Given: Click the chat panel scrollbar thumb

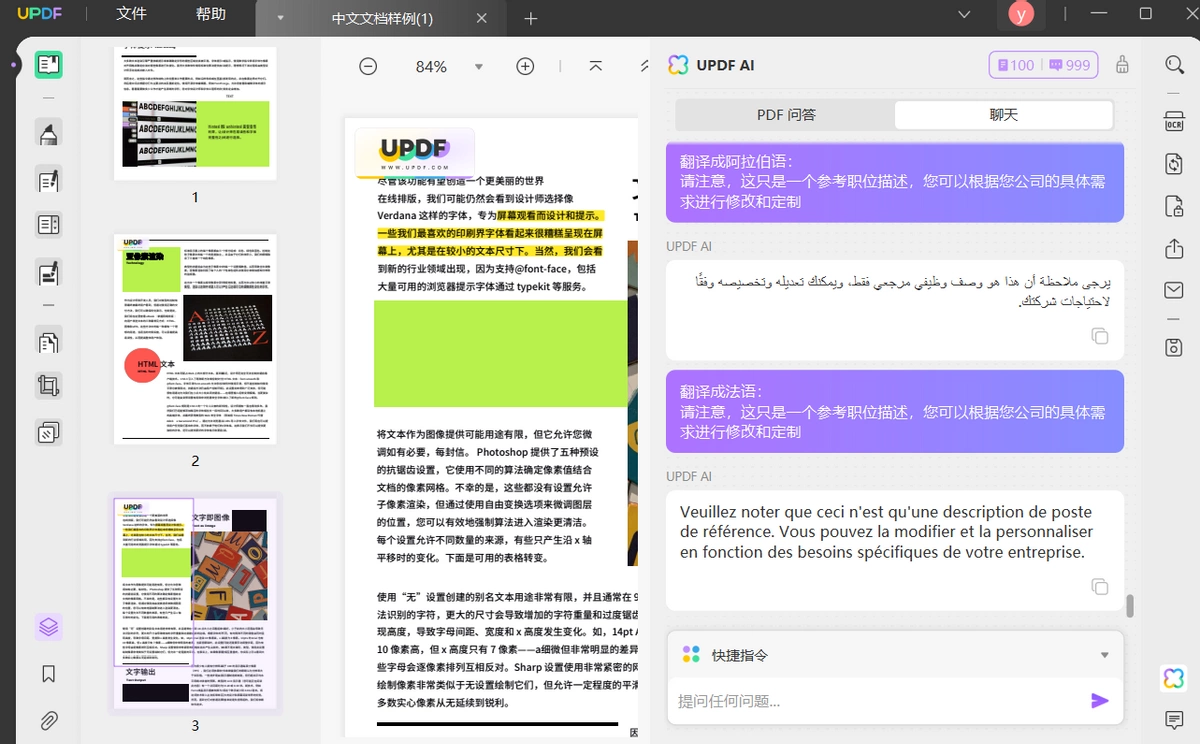Looking at the screenshot, I should pyautogui.click(x=1130, y=606).
